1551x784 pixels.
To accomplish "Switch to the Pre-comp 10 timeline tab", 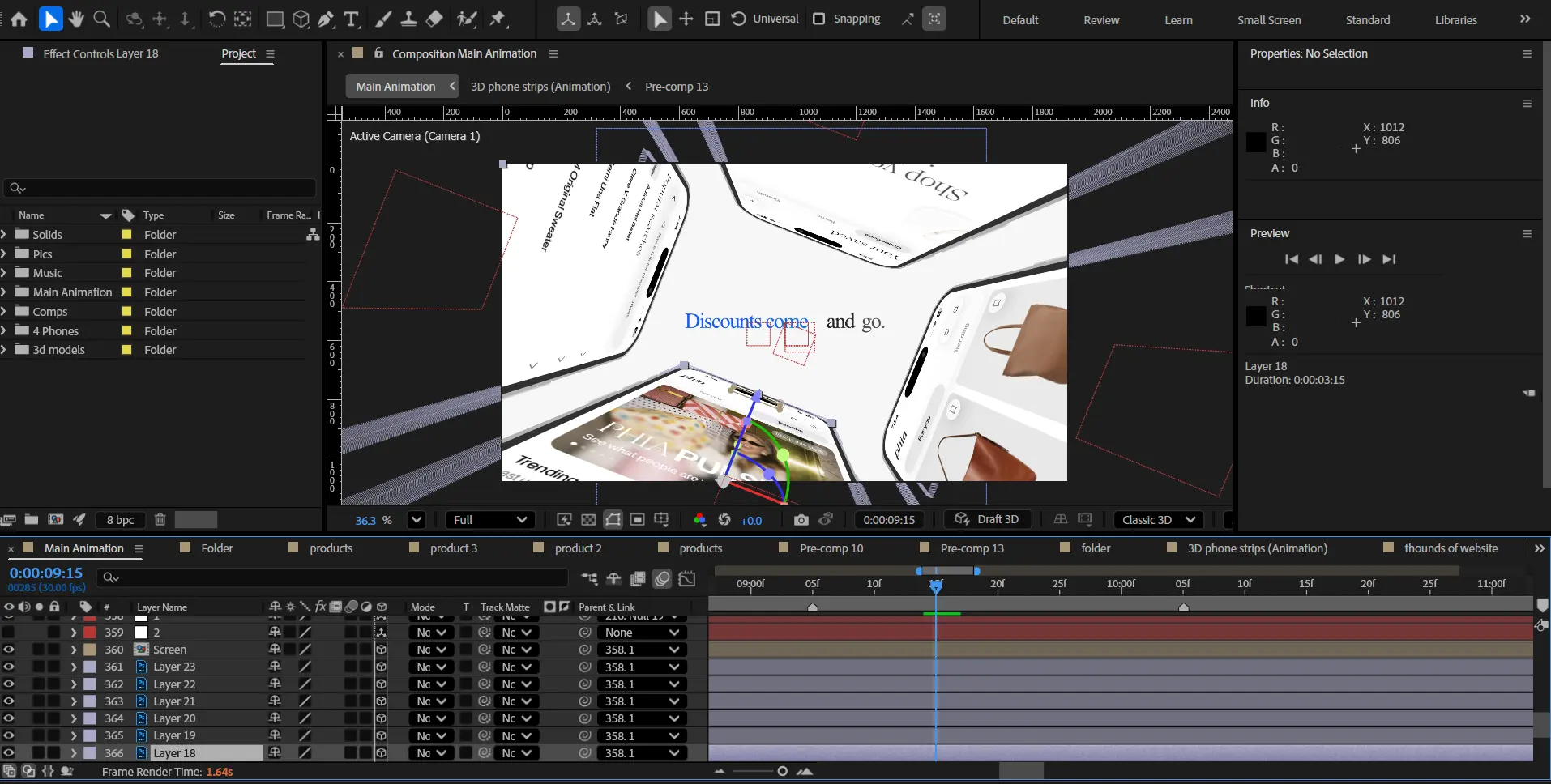I will tap(831, 548).
